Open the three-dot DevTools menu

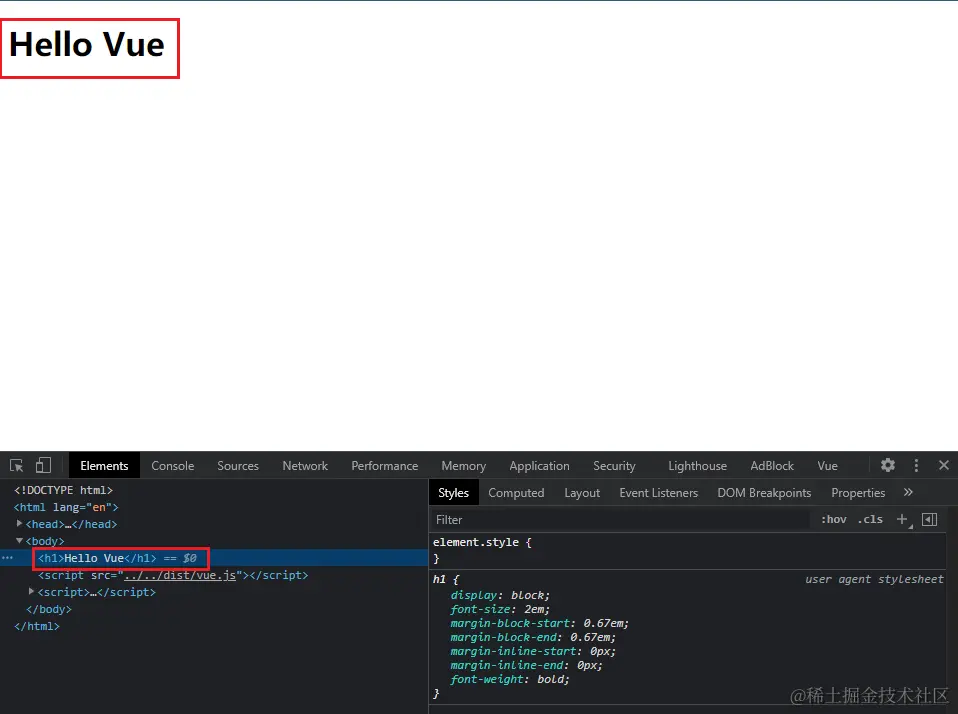pos(916,465)
